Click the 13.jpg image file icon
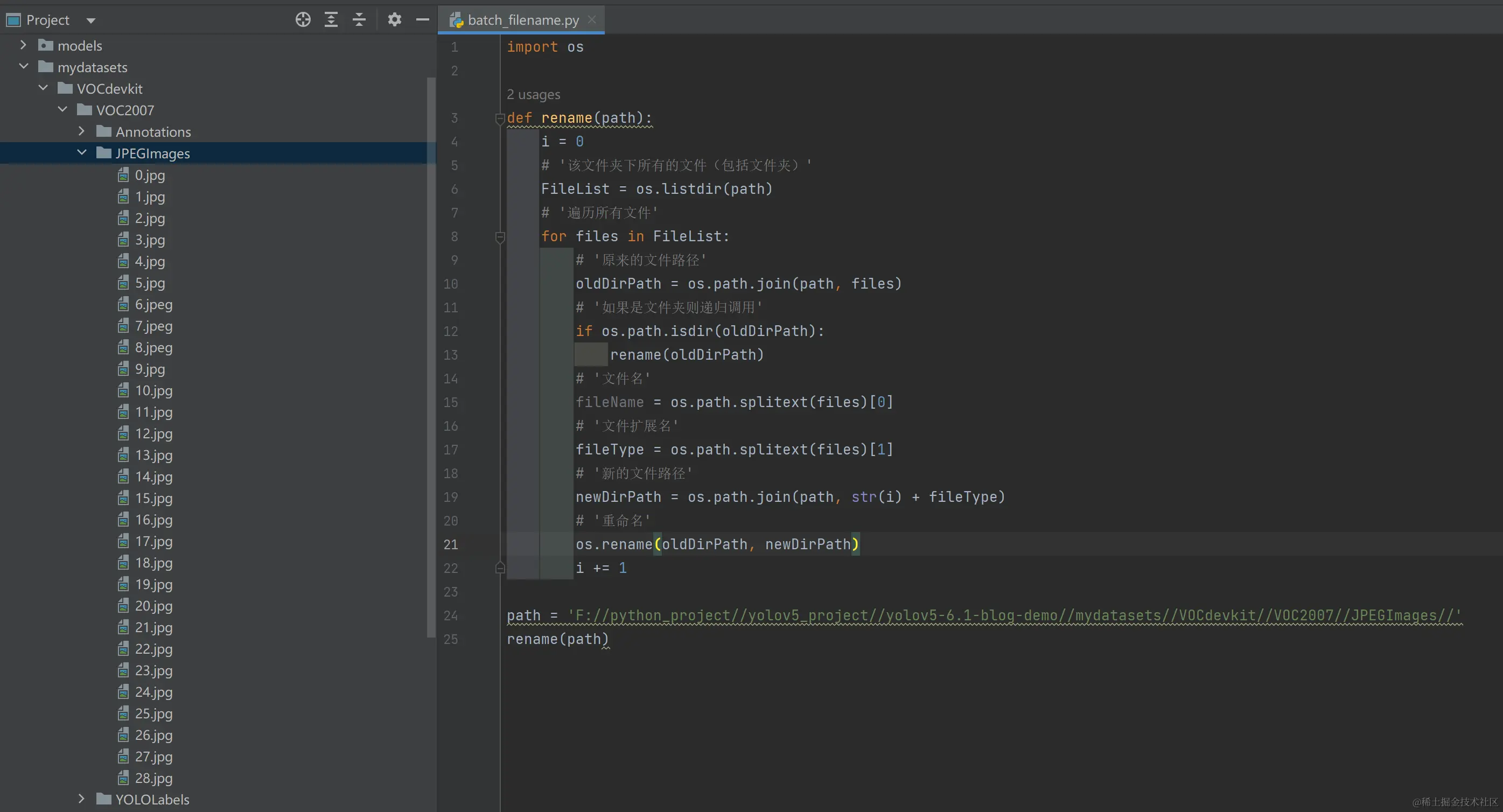Screen dimensions: 1503x812 tap(123, 456)
